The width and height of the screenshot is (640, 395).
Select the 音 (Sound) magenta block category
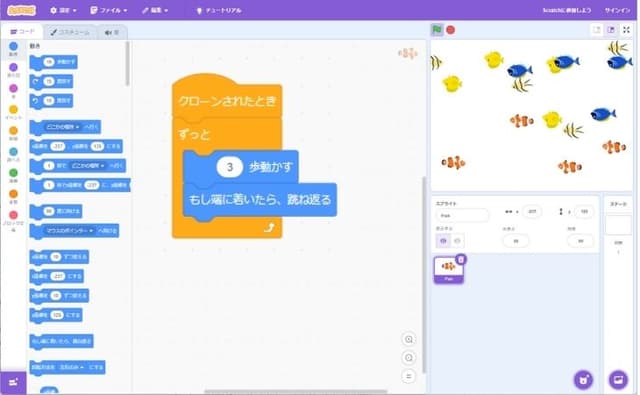point(13,91)
